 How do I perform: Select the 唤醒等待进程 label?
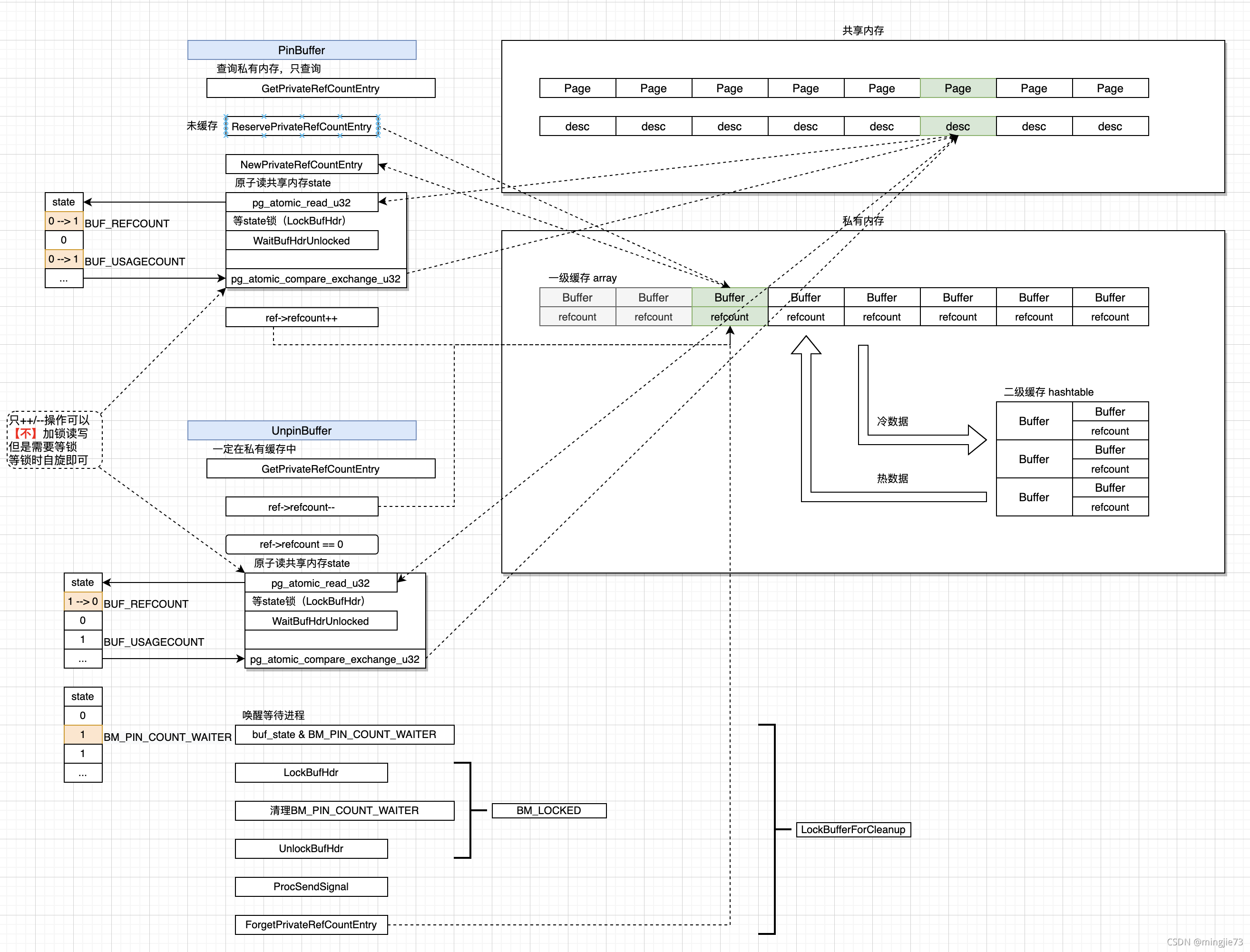click(273, 715)
